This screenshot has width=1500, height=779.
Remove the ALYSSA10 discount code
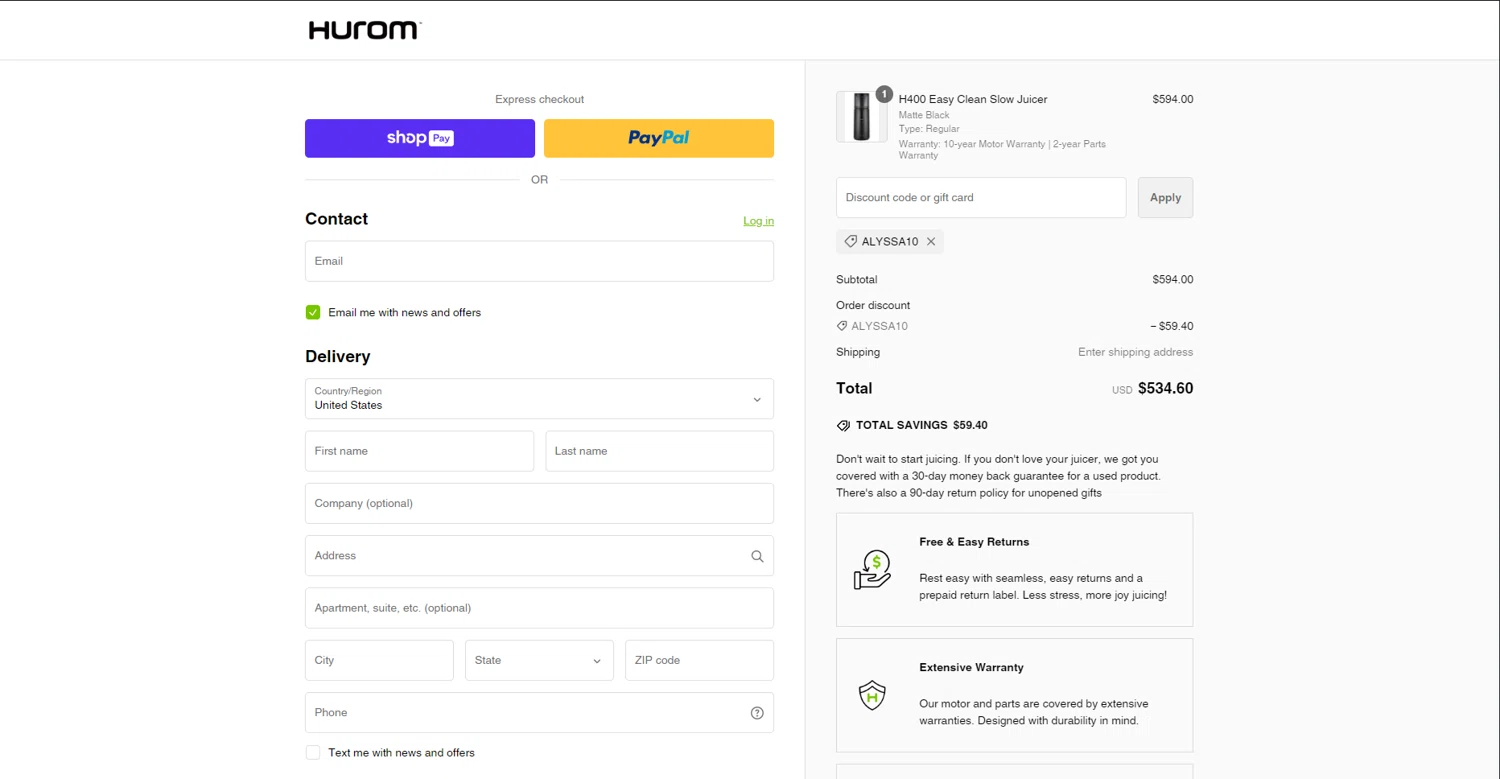tap(931, 242)
